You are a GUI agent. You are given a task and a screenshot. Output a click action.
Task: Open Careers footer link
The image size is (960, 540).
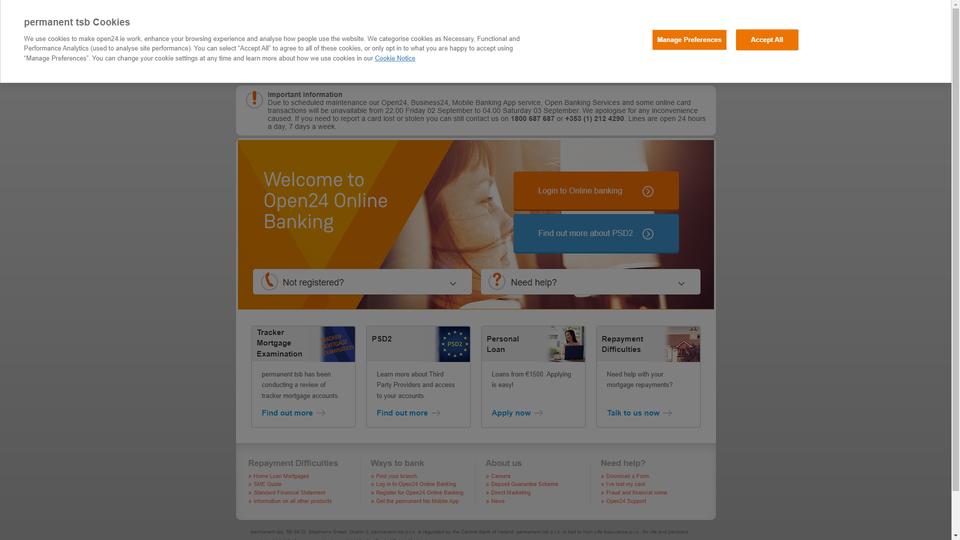coord(500,476)
